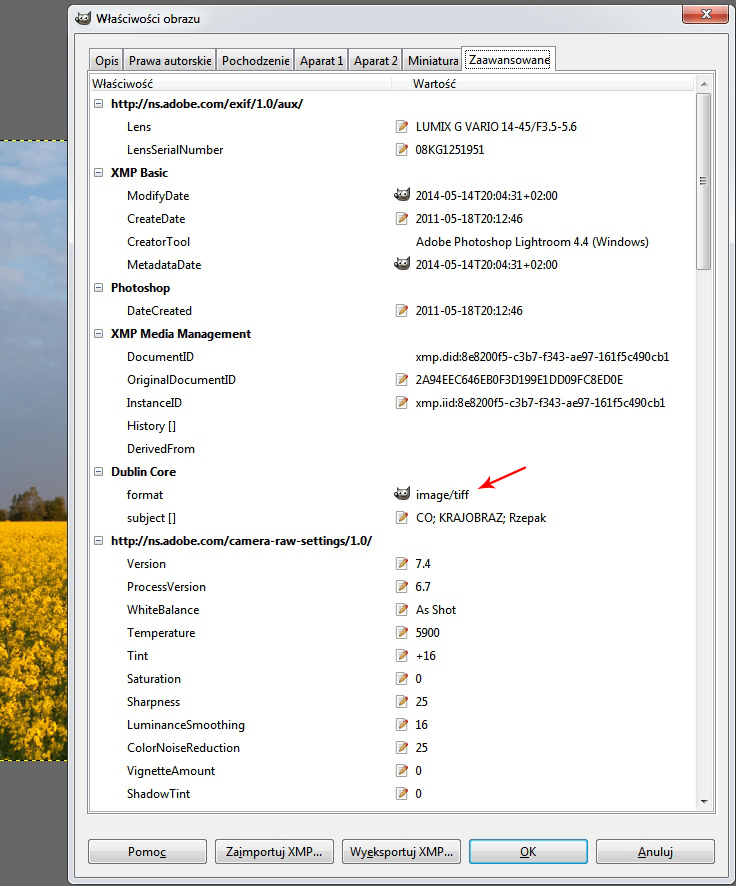Click the Zaimportuj XMP button

click(x=274, y=852)
